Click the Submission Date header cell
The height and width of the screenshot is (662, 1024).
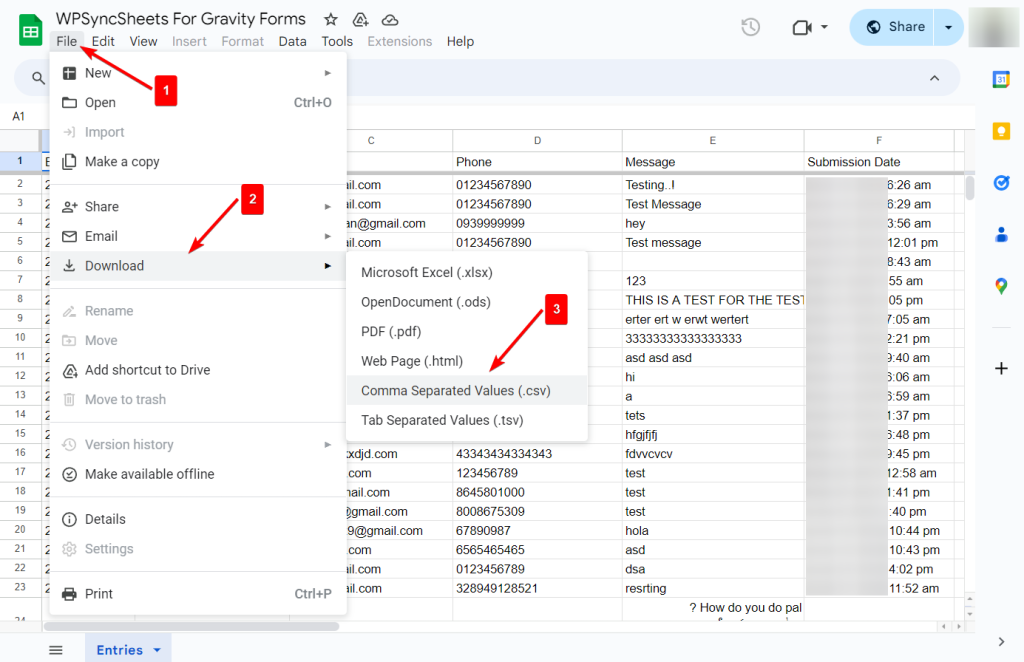tap(879, 162)
